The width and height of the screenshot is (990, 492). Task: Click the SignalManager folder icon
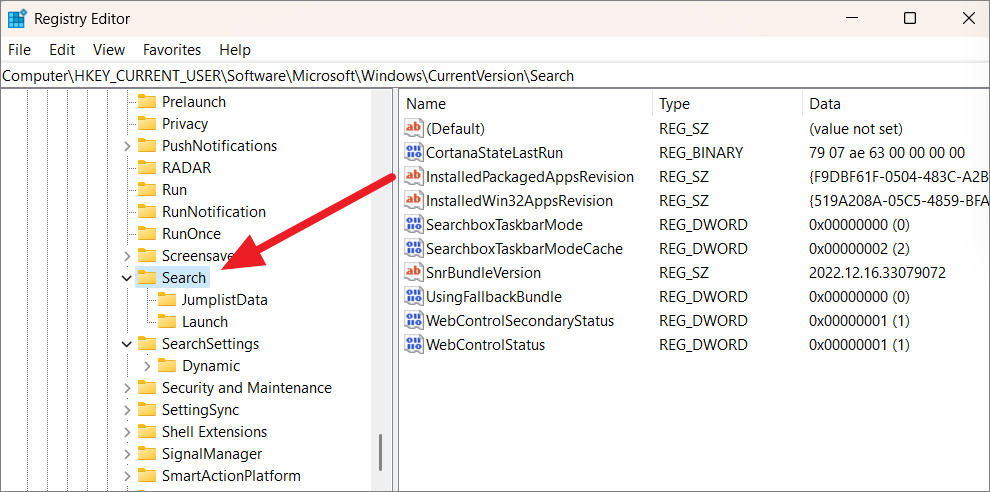146,453
